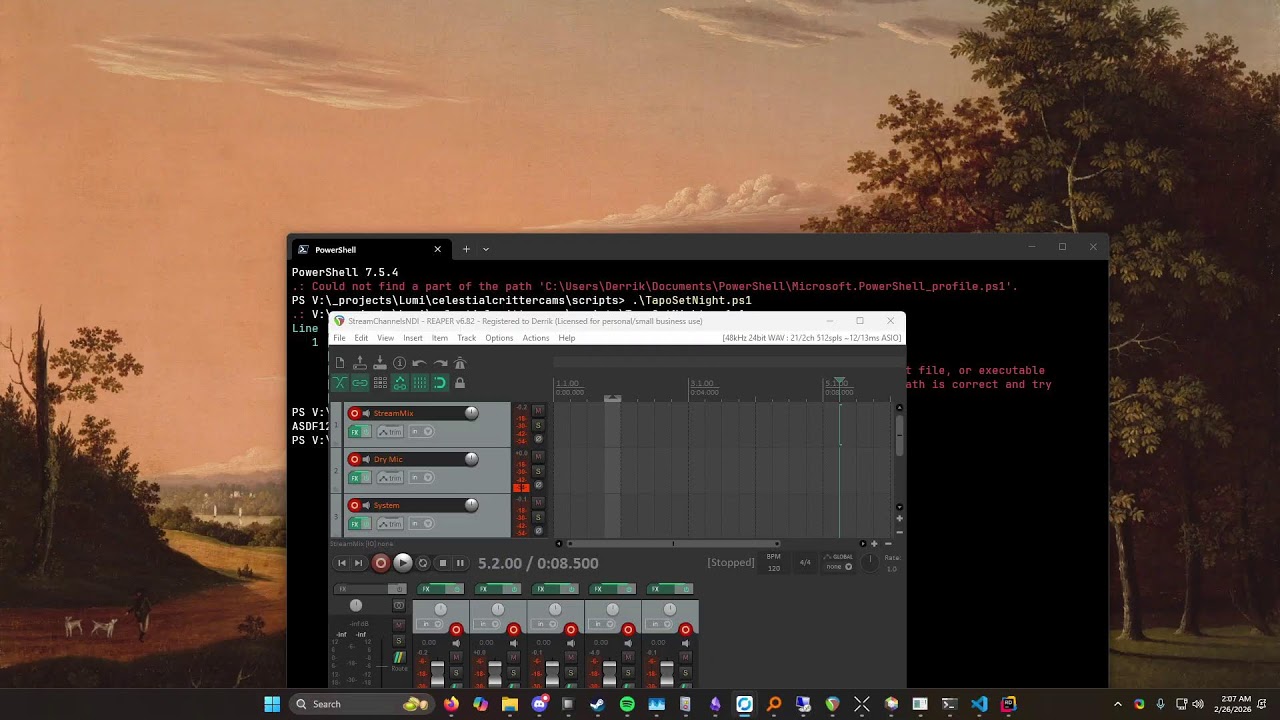Open the Track menu in REAPER
The image size is (1280, 720).
tap(466, 338)
